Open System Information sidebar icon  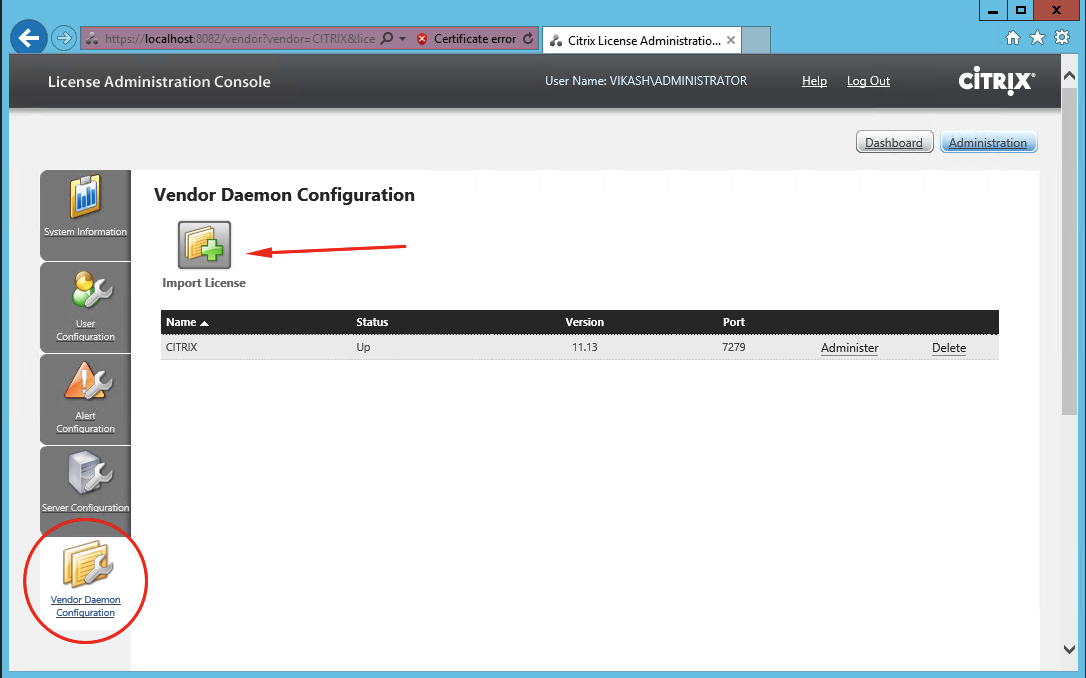click(85, 197)
